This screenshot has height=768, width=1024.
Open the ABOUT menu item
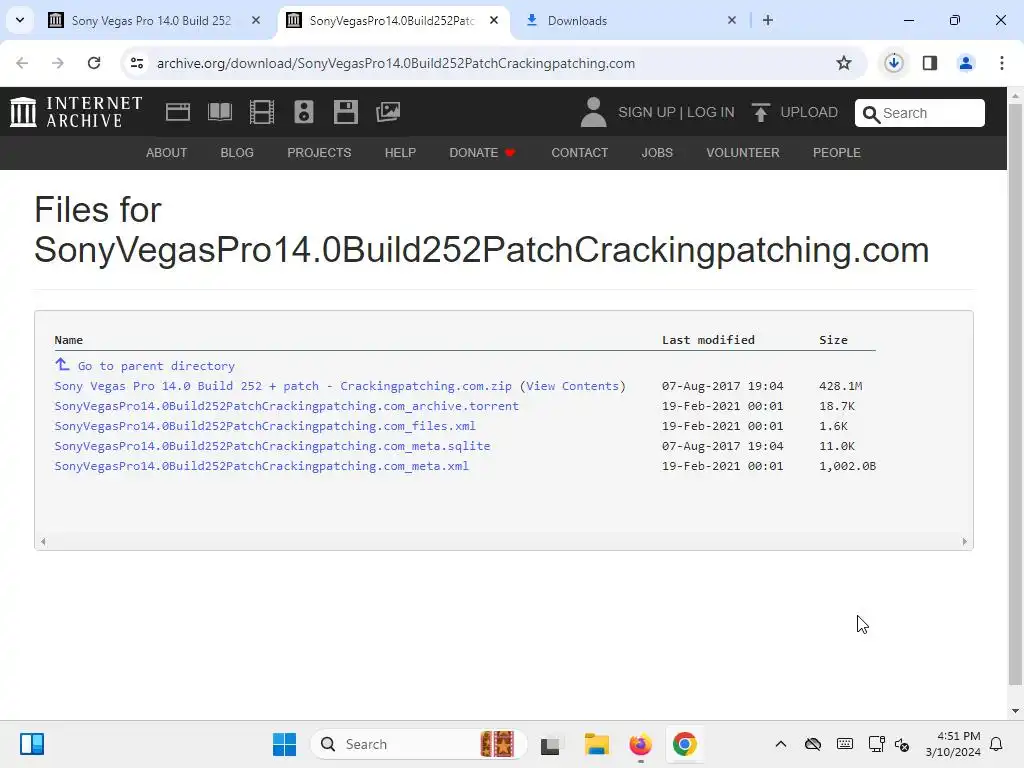(167, 153)
